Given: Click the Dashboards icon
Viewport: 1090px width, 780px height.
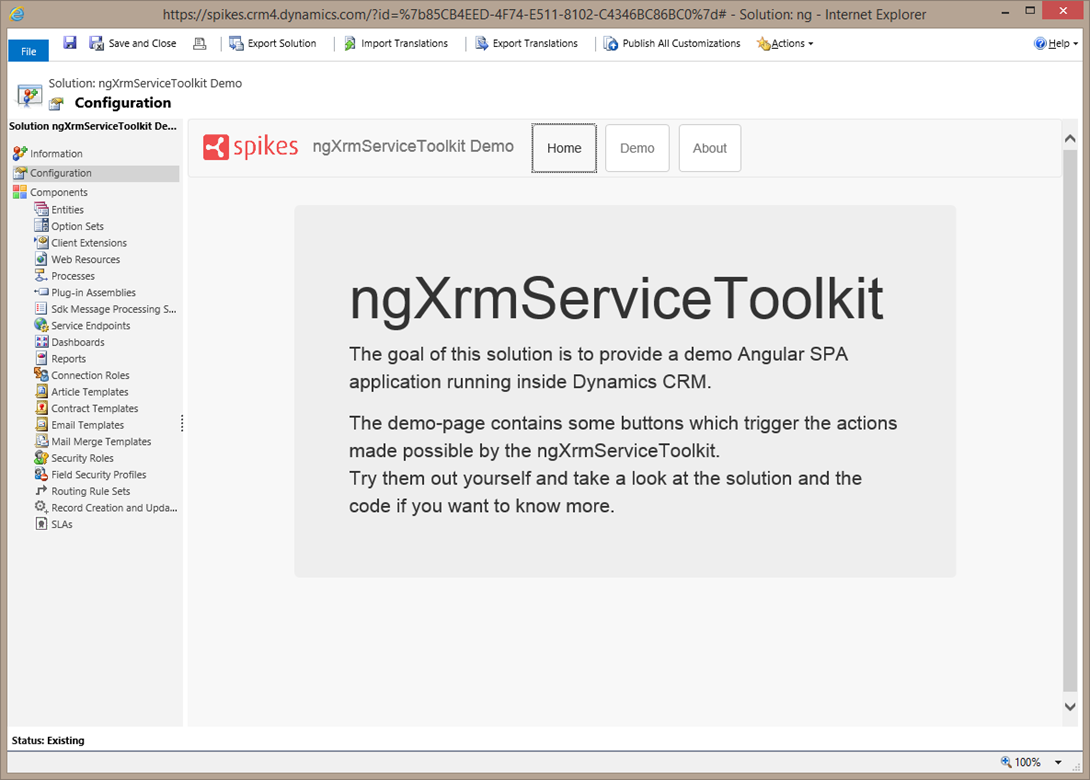Looking at the screenshot, I should [x=42, y=341].
